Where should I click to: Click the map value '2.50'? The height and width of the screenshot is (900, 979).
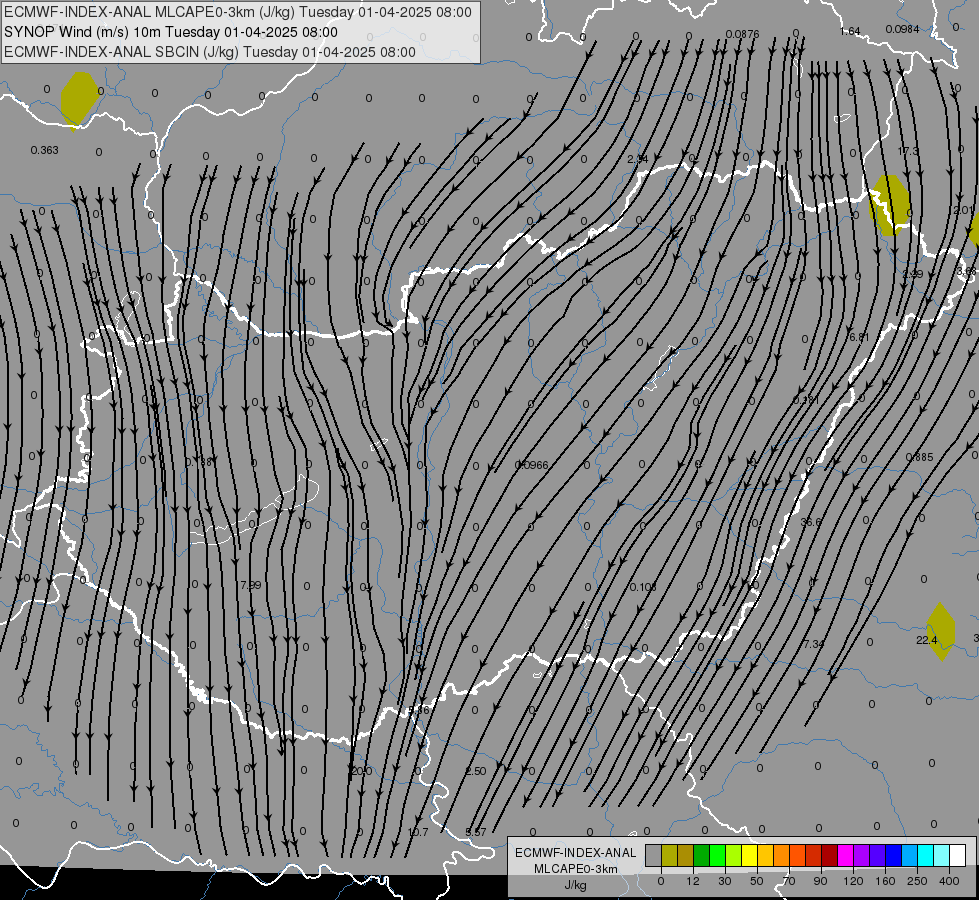(x=476, y=771)
